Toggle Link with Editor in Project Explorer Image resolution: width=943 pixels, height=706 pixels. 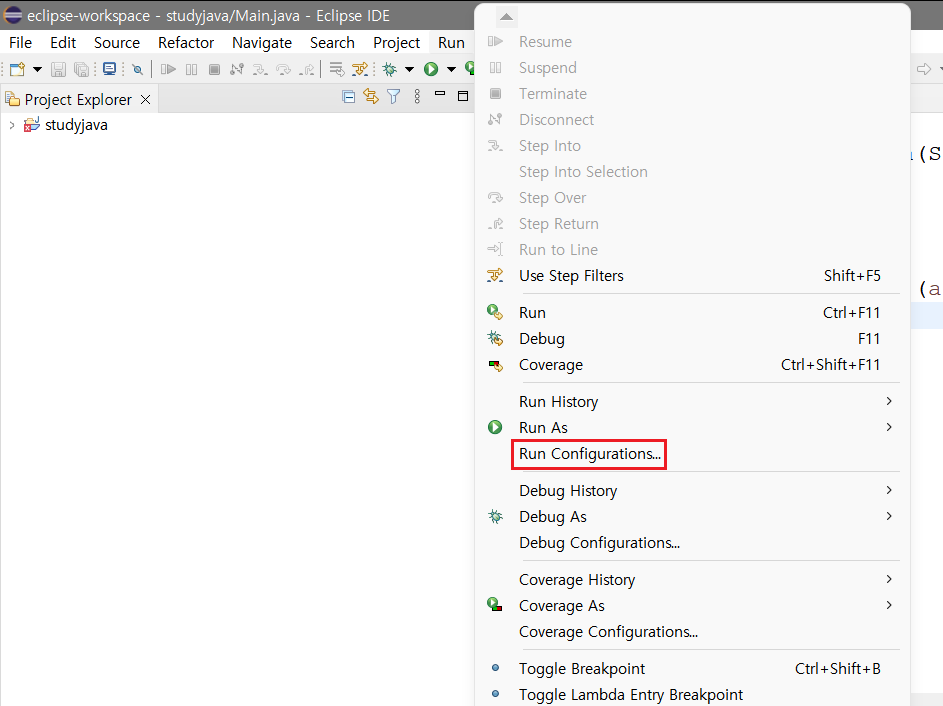(371, 97)
